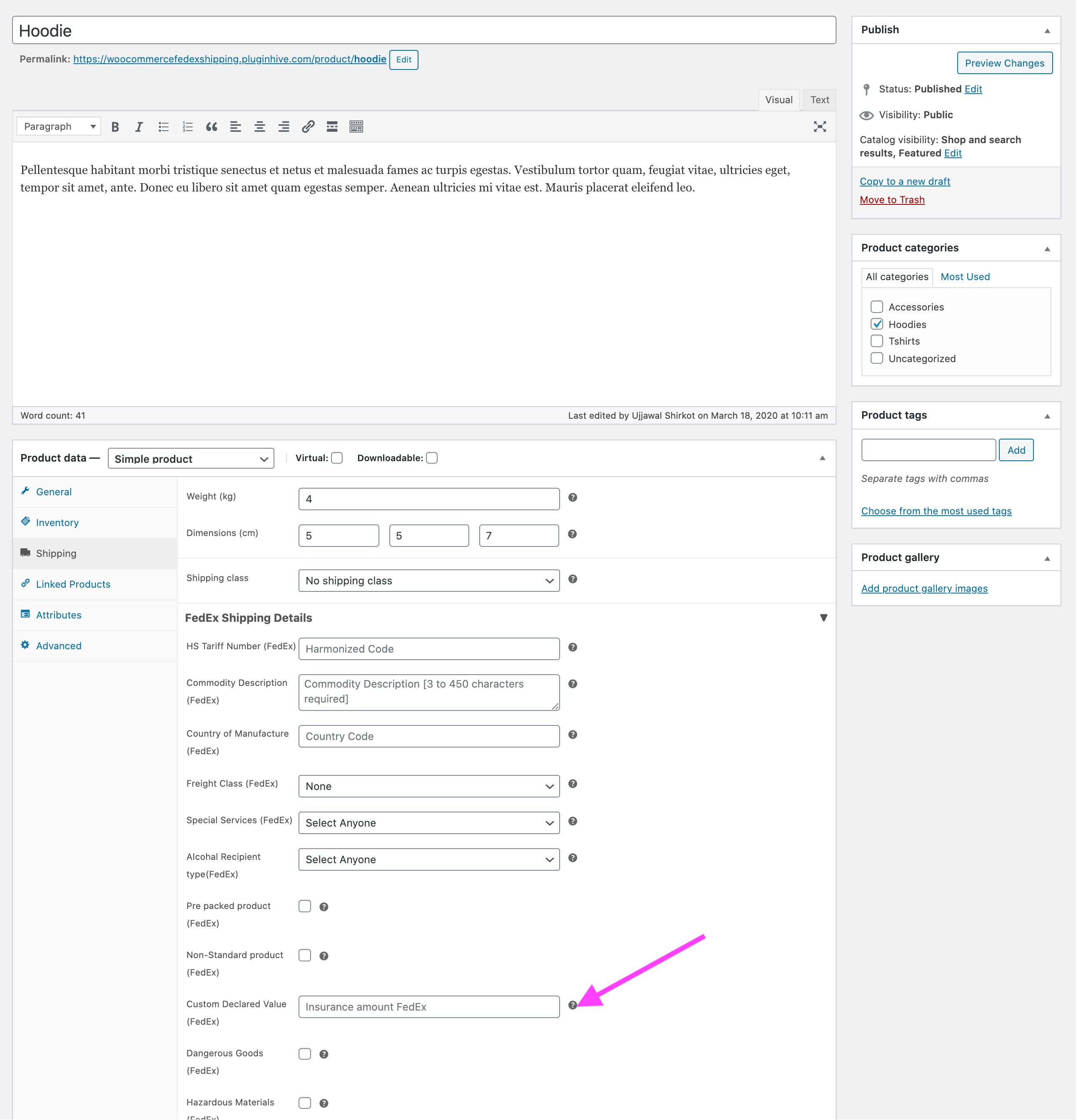Switch to the General tab
The image size is (1078, 1120).
pyautogui.click(x=54, y=491)
